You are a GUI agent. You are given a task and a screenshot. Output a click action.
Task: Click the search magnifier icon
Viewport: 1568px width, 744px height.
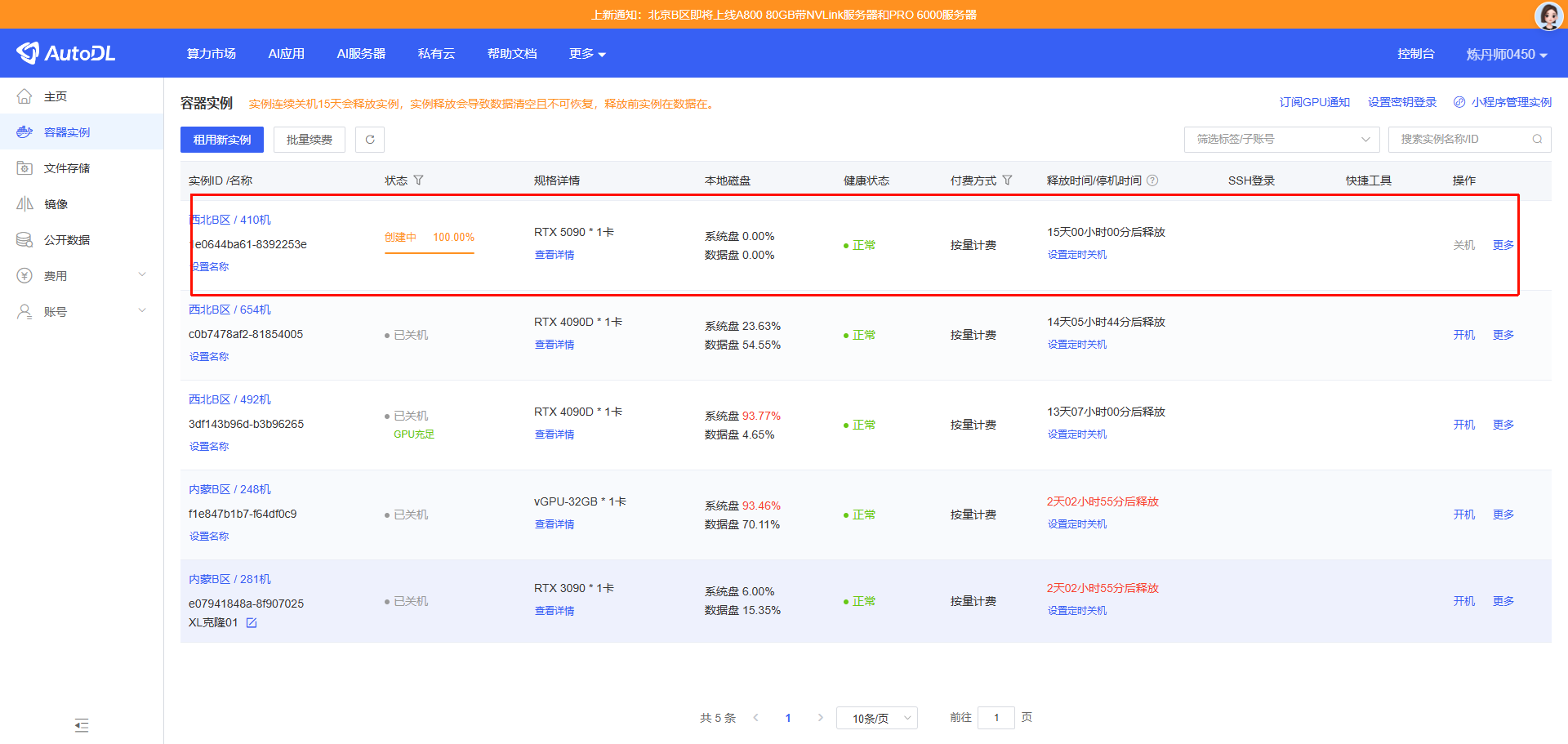tap(1537, 140)
